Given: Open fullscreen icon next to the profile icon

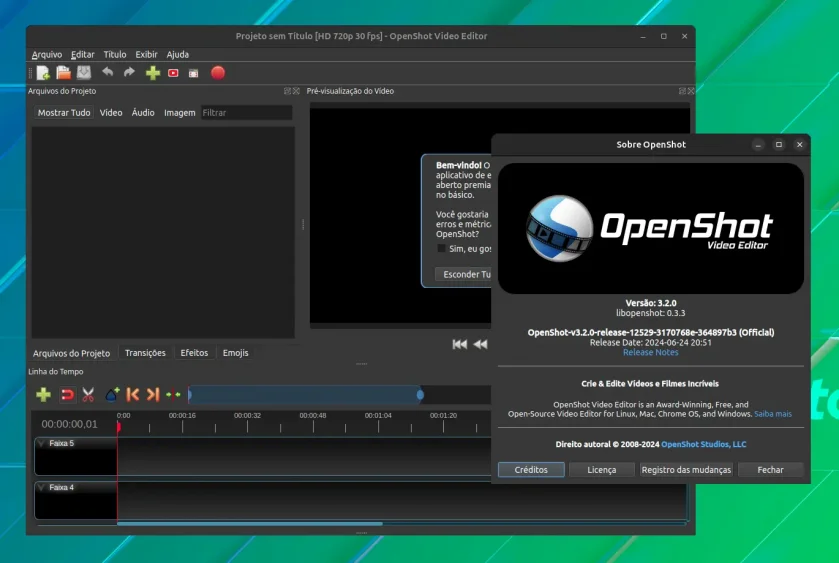Looking at the screenshot, I should pyautogui.click(x=193, y=73).
